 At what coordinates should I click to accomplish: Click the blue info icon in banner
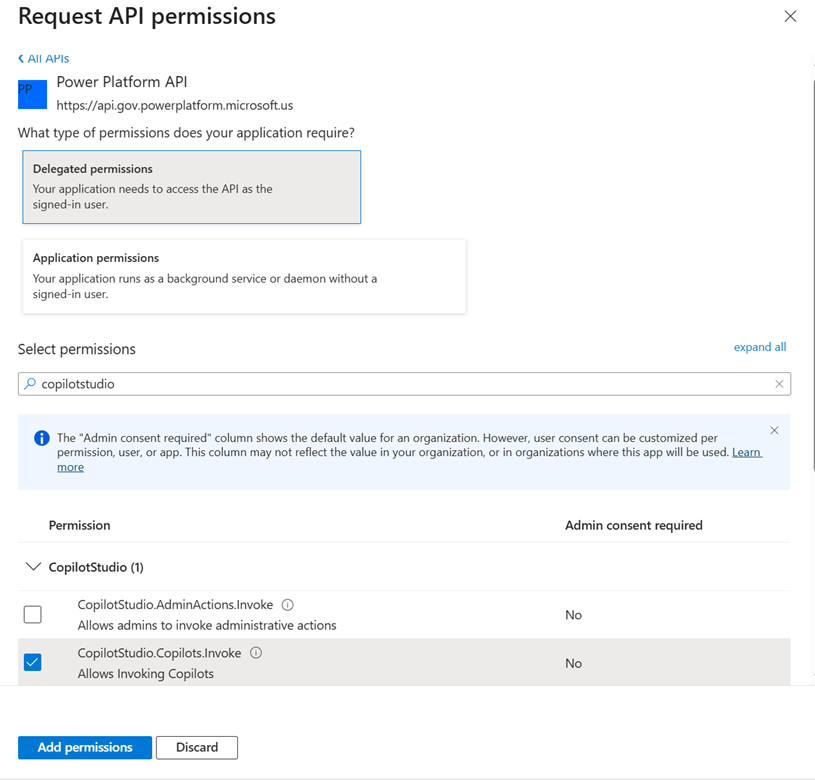pos(42,438)
